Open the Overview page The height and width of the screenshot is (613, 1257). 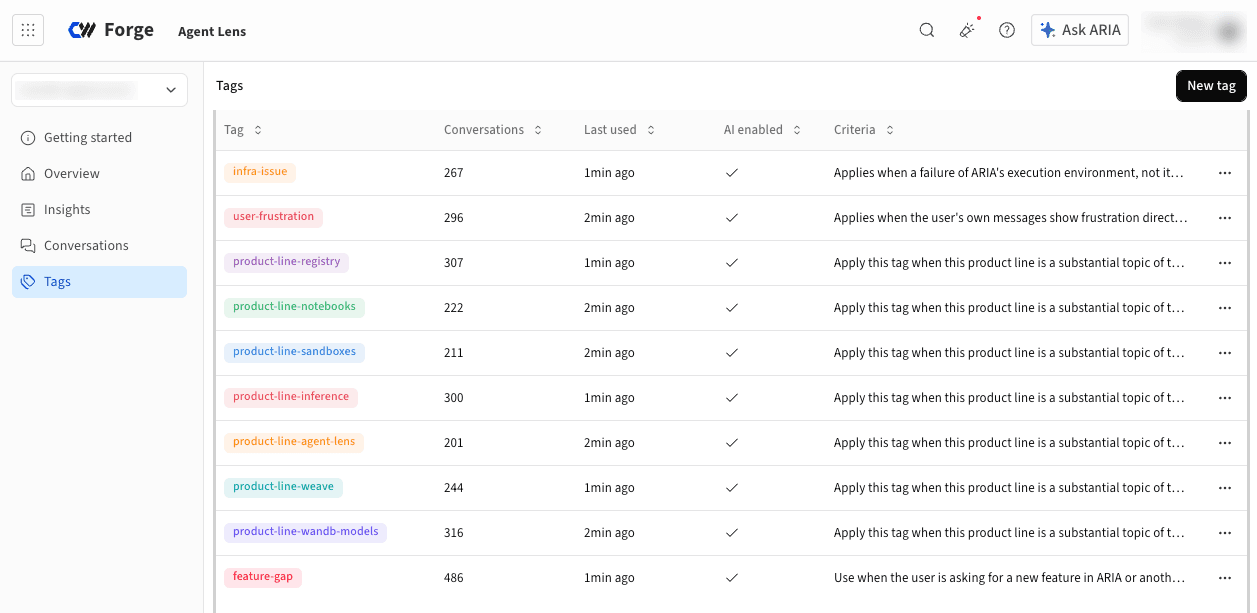[x=99, y=174]
